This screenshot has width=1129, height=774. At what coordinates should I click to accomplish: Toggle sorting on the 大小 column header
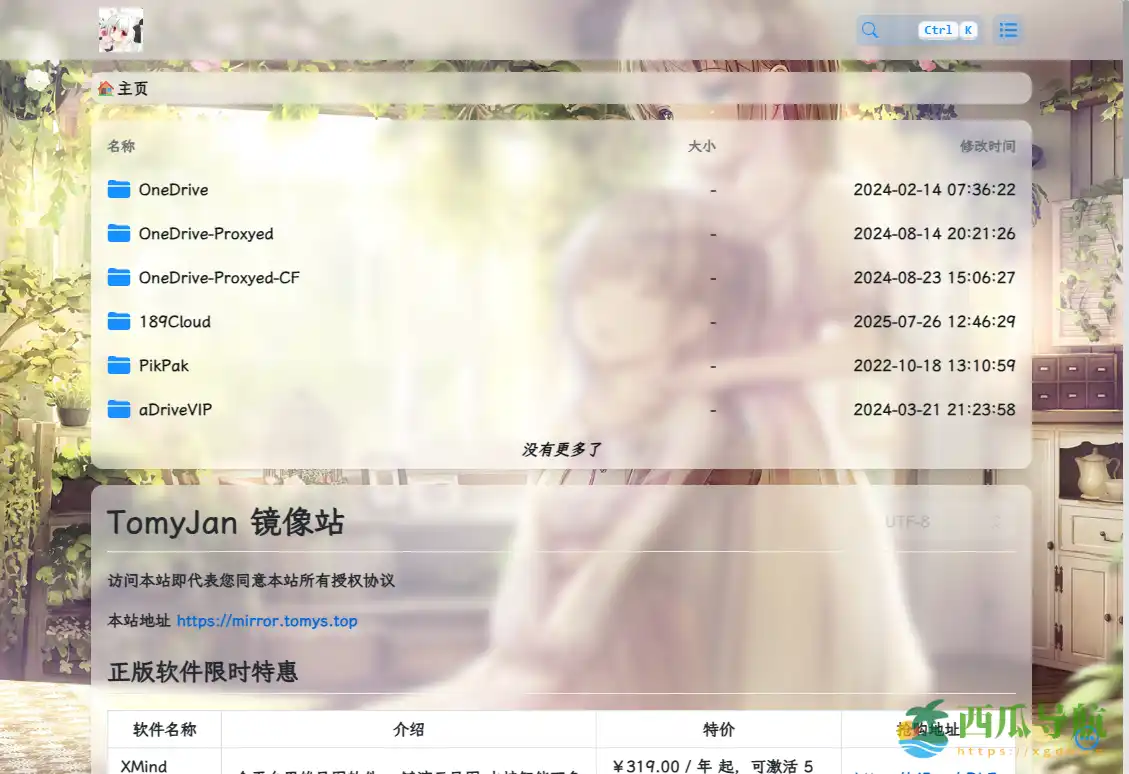coord(703,145)
